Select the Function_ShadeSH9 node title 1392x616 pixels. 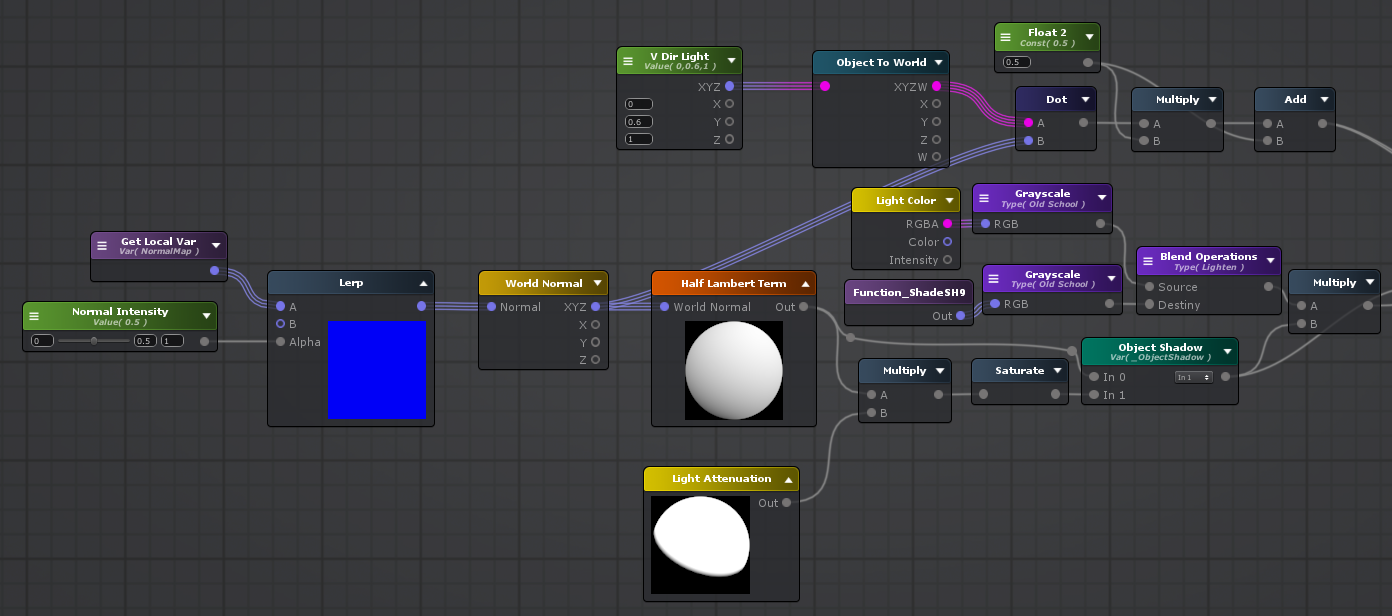[908, 293]
